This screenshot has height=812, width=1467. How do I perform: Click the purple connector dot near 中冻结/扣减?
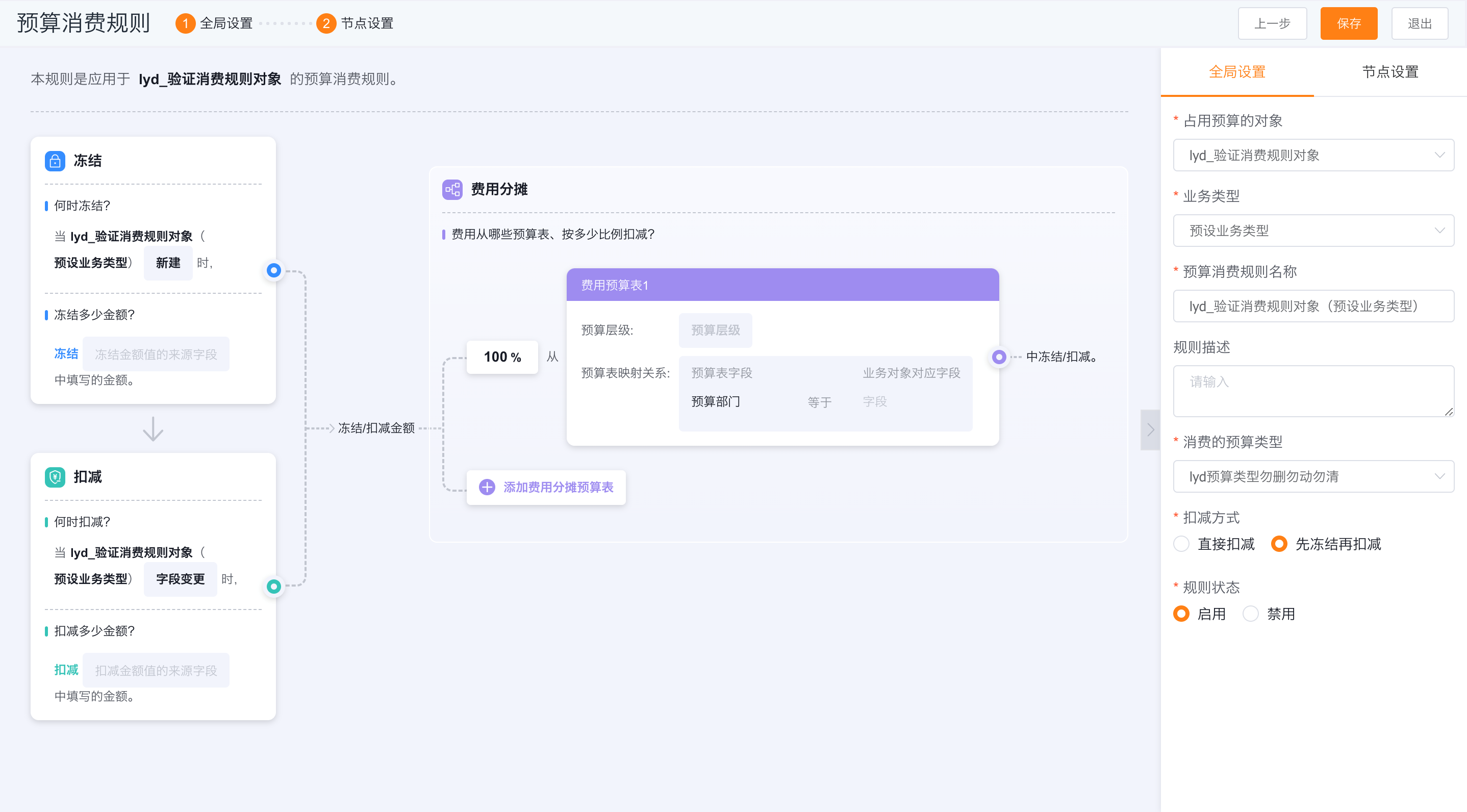999,357
